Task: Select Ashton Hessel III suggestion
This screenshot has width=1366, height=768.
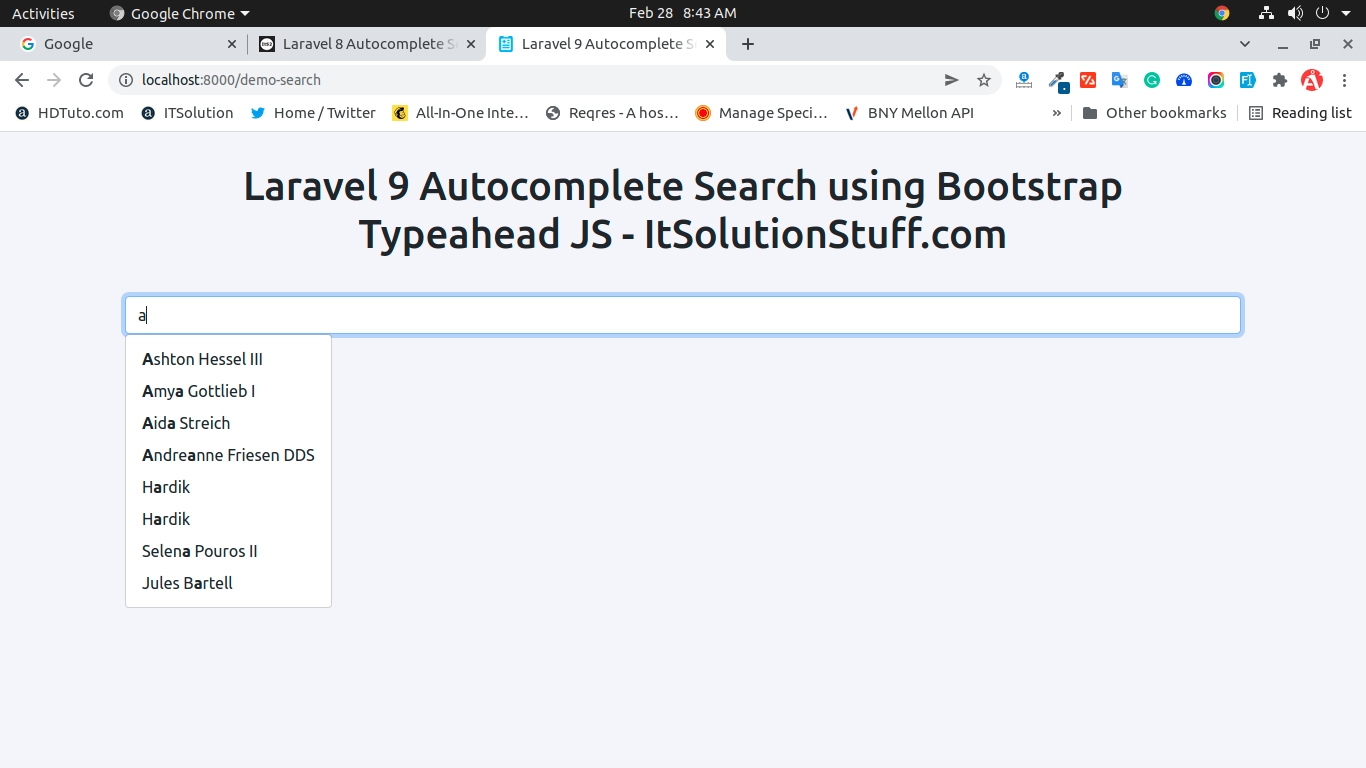Action: click(202, 359)
